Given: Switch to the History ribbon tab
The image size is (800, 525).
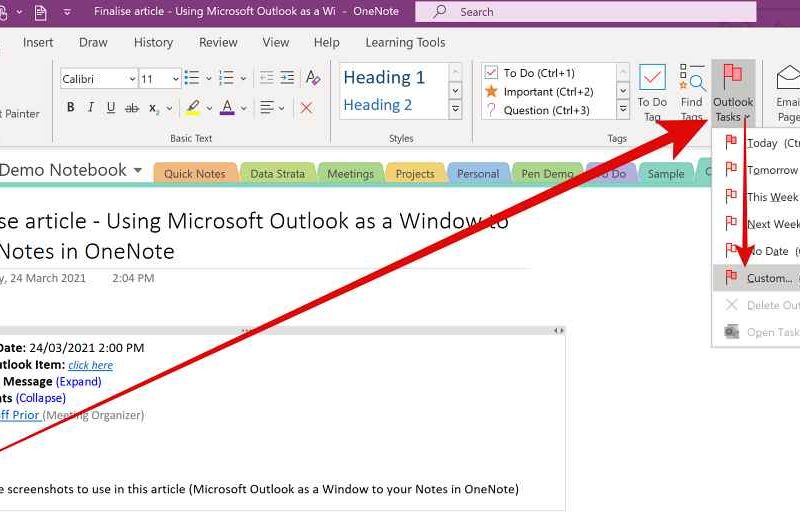Looking at the screenshot, I should point(153,42).
